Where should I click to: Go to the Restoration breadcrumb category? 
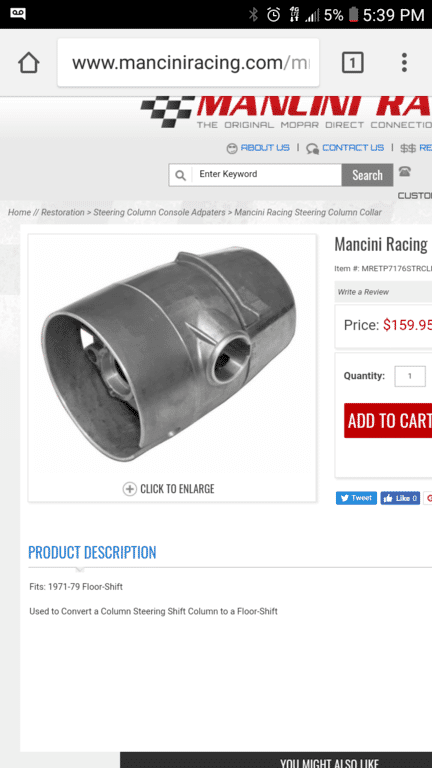(x=63, y=212)
